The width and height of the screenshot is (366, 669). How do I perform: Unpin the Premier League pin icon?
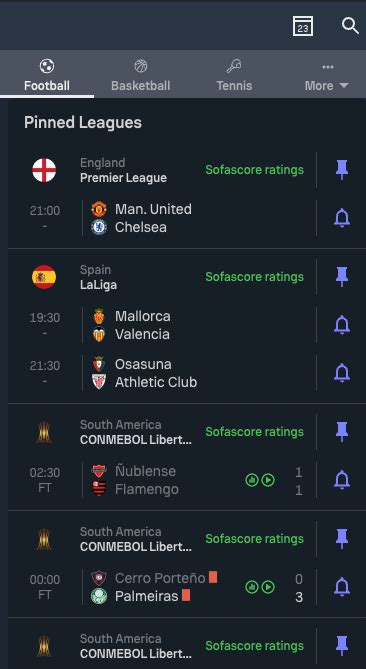pos(342,170)
